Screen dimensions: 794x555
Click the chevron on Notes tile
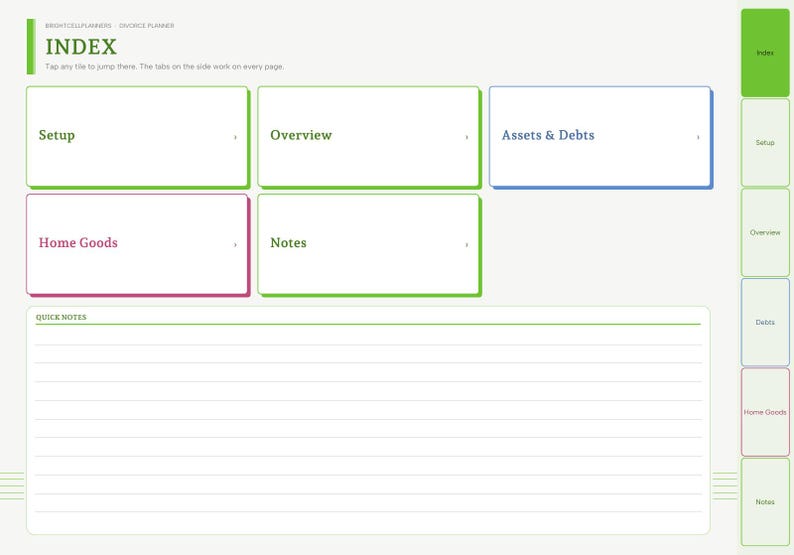466,245
